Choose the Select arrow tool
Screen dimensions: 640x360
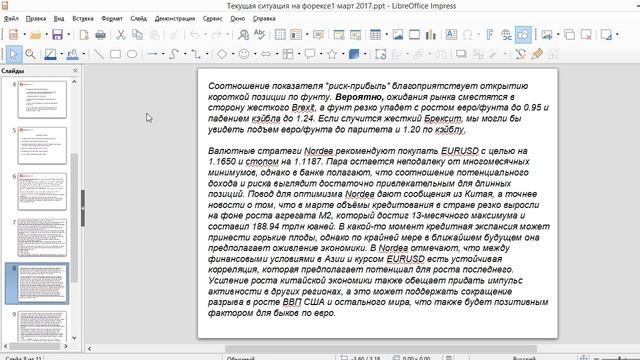[13, 54]
